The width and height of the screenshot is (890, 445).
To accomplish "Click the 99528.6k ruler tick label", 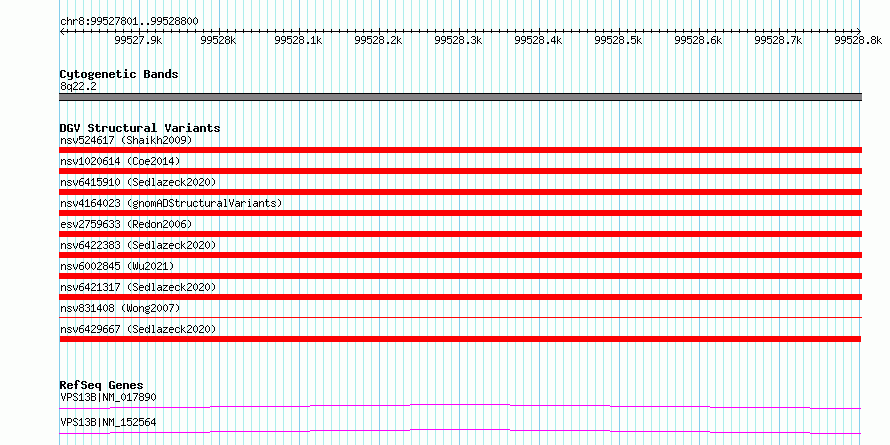I will tap(699, 40).
